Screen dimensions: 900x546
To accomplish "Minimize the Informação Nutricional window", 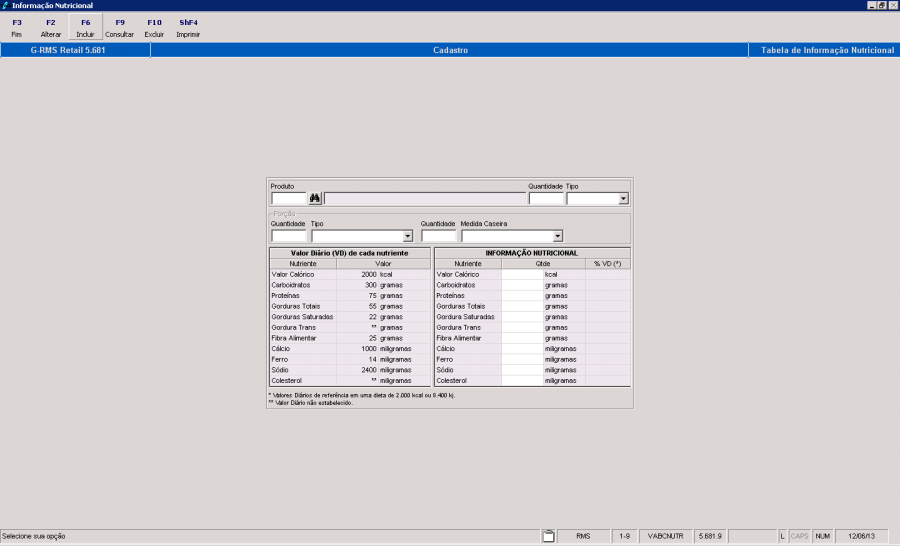I will (871, 5).
